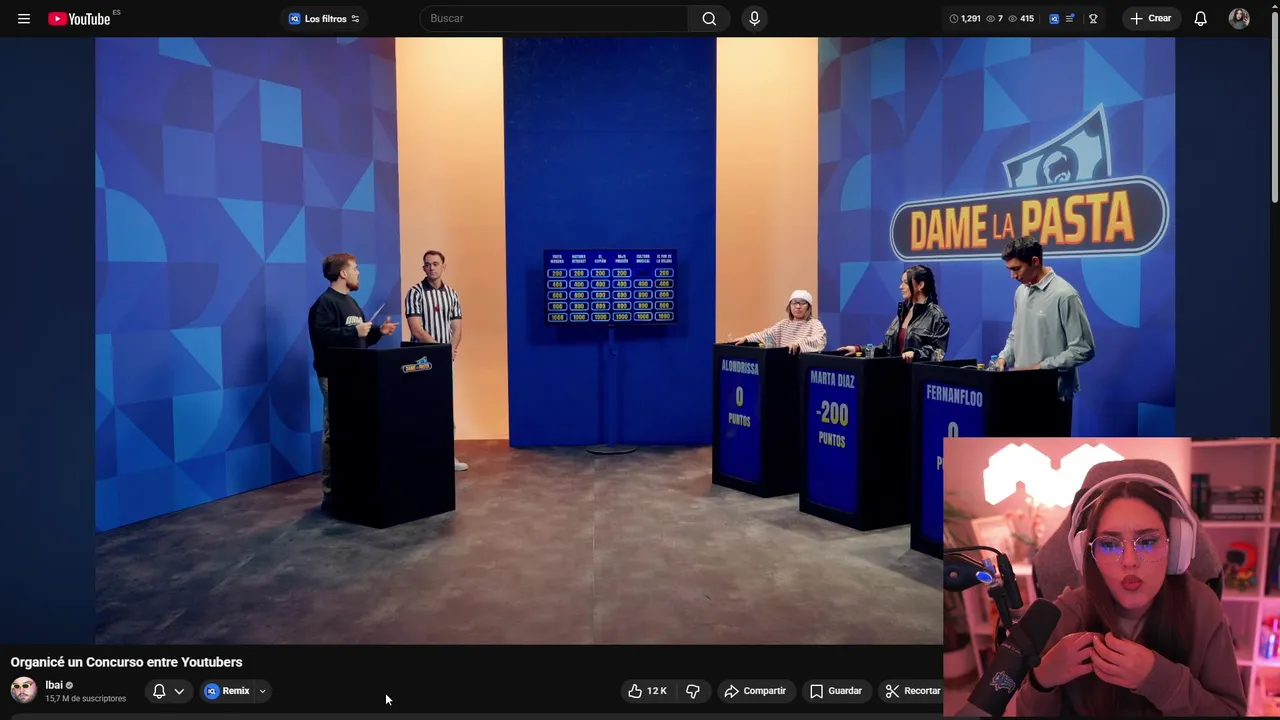Click the title Organicé un Concurso entre Youtubers
The height and width of the screenshot is (720, 1280).
click(126, 662)
